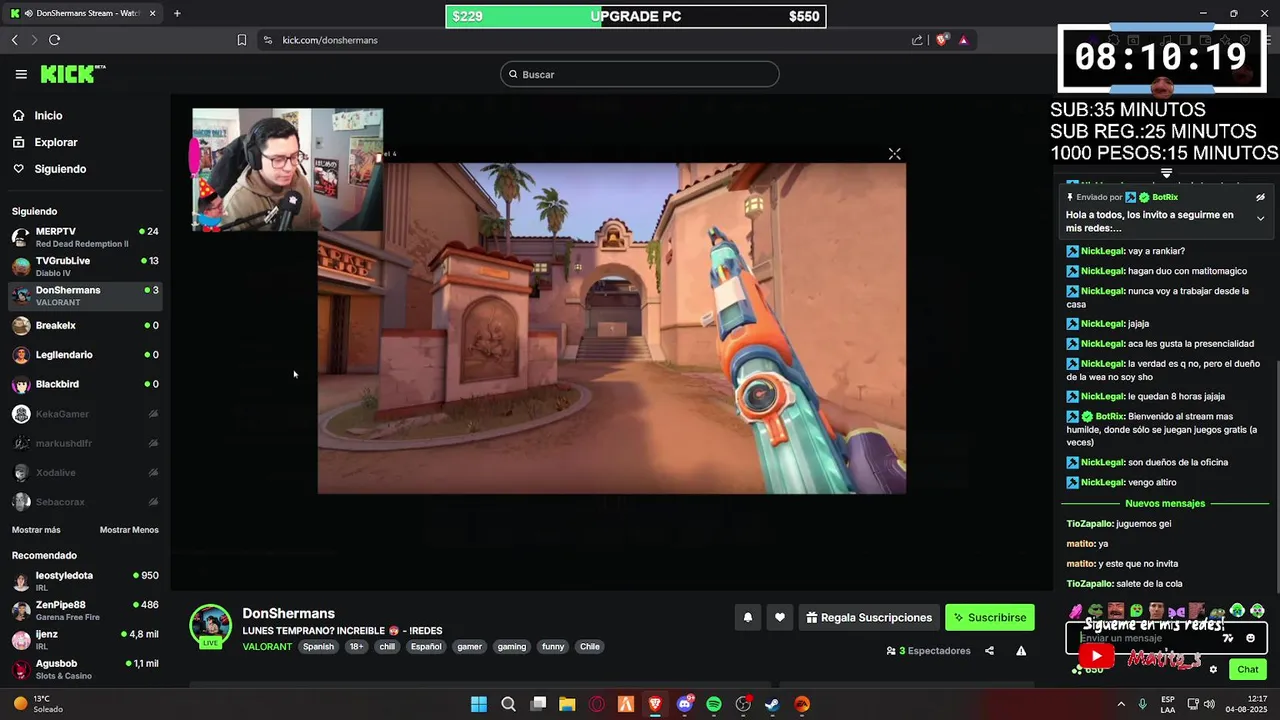Open offline channel Xodalive
The image size is (1280, 720).
point(85,472)
